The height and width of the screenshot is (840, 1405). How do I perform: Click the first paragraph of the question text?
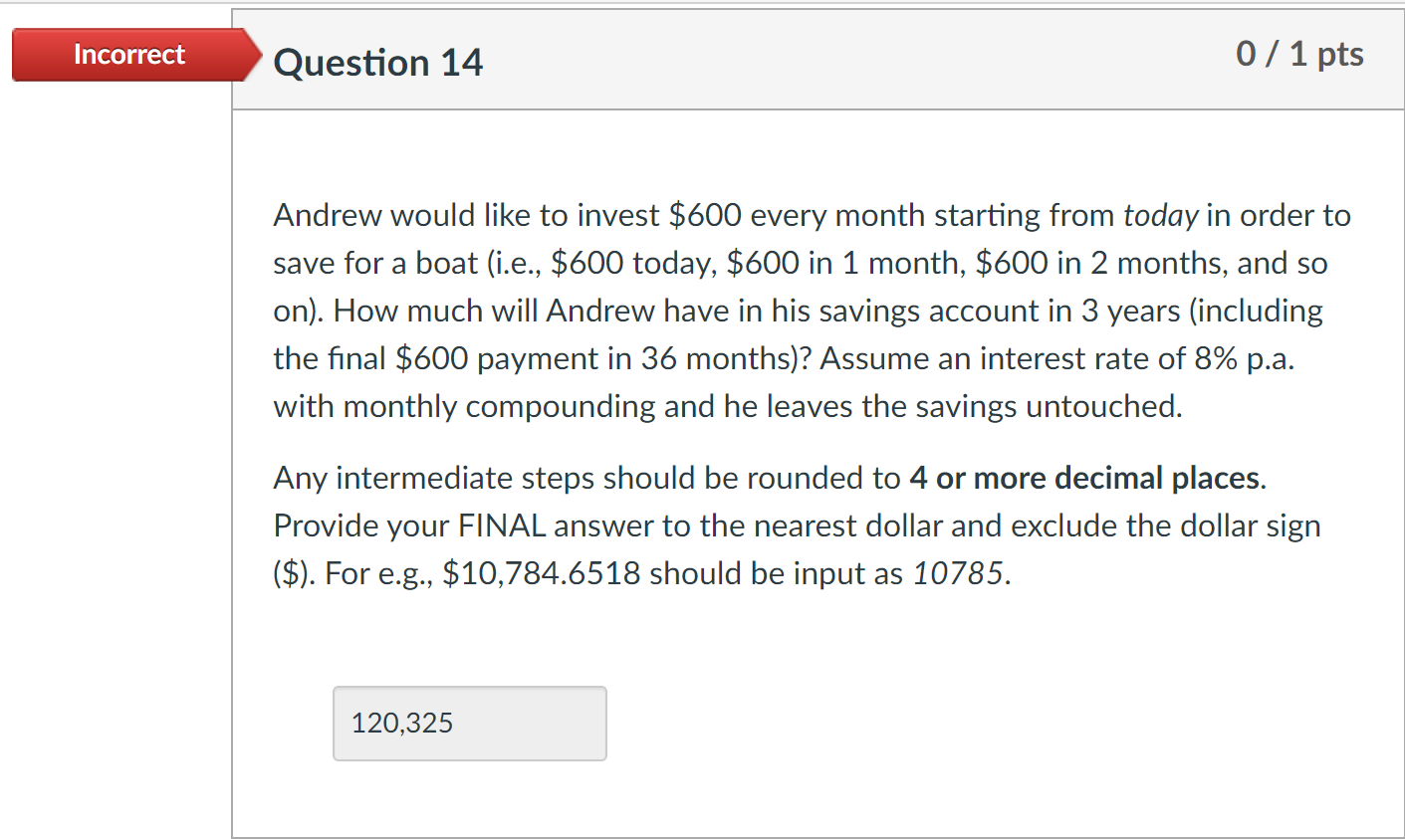coord(797,309)
